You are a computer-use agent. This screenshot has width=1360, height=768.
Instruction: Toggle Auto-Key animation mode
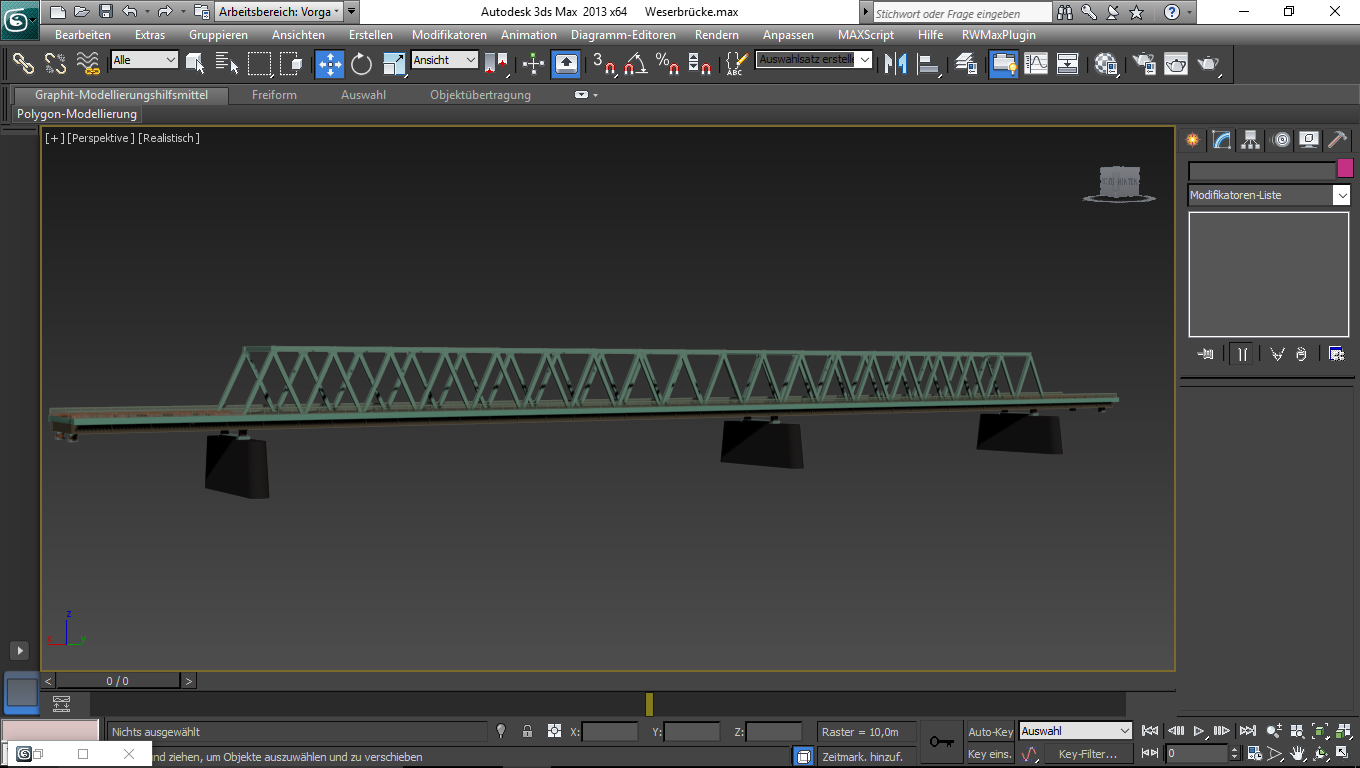tap(990, 732)
